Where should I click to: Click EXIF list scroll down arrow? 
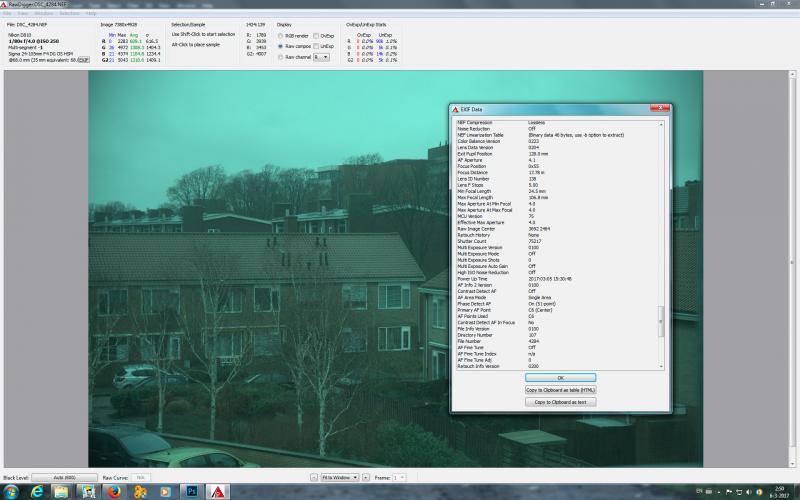(x=661, y=366)
